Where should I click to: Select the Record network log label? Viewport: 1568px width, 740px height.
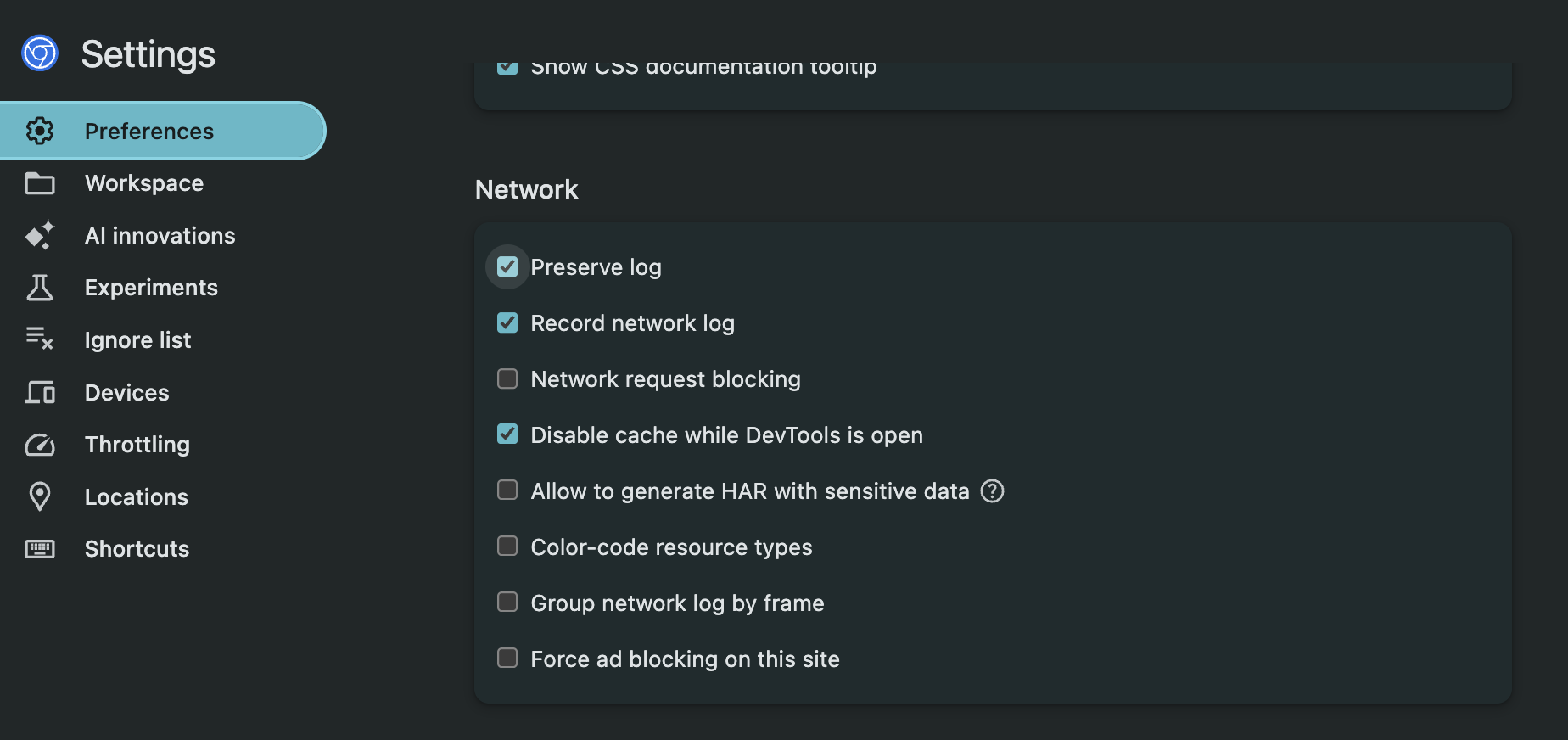[632, 323]
